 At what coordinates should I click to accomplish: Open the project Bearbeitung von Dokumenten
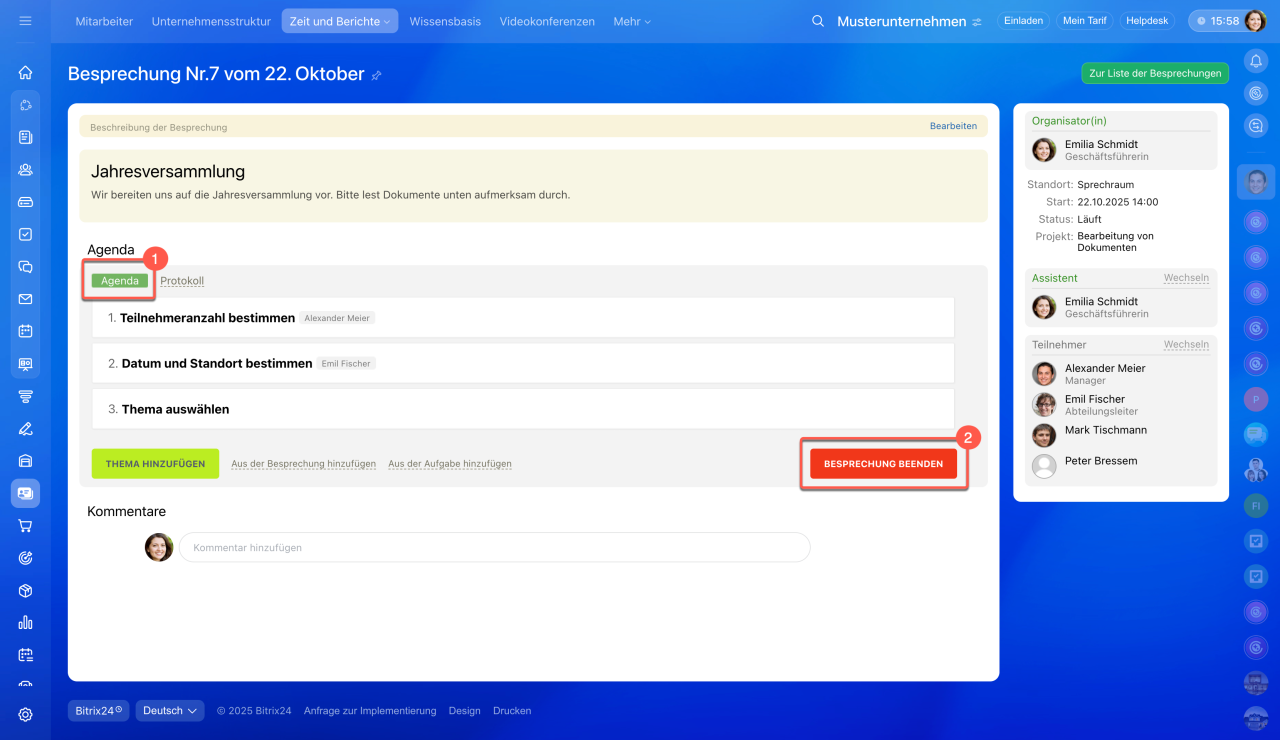(x=1115, y=242)
